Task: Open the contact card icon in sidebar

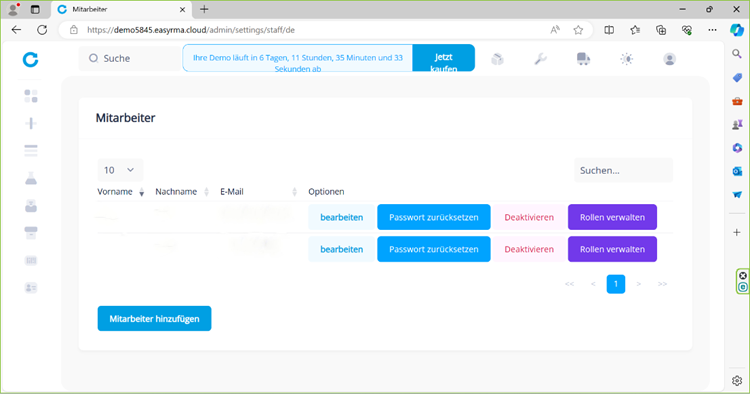Action: click(31, 288)
